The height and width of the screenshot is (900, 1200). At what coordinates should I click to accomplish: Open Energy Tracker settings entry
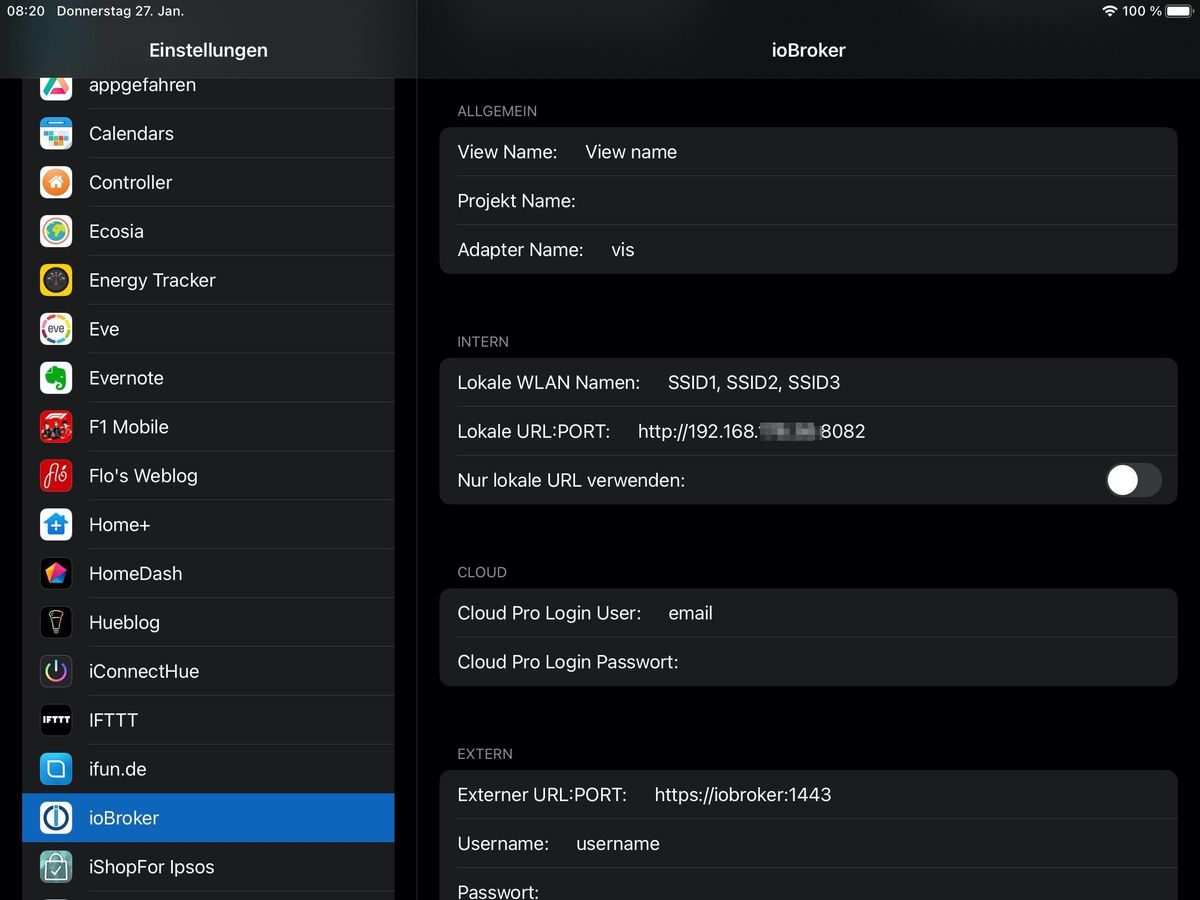click(208, 280)
